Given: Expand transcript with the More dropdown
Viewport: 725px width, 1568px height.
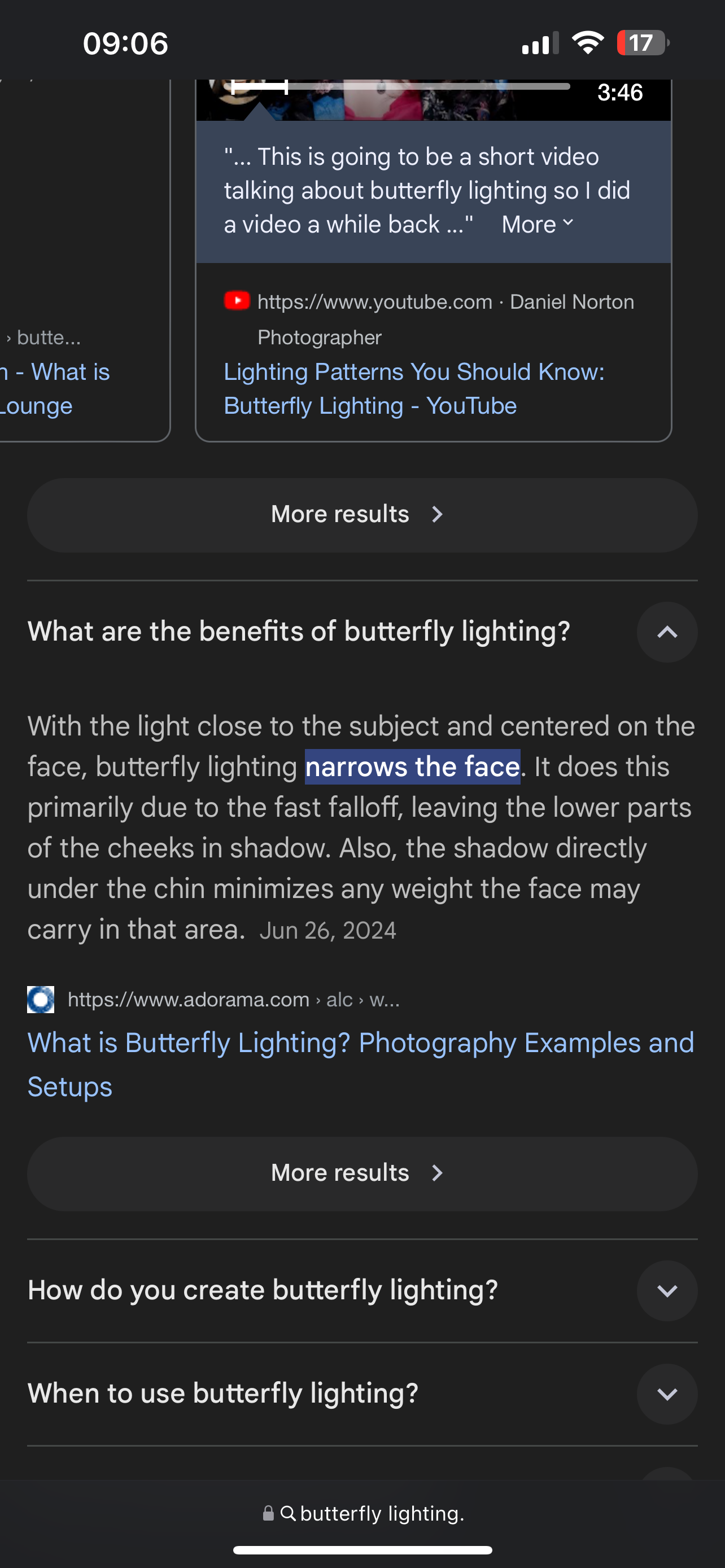Looking at the screenshot, I should point(538,225).
